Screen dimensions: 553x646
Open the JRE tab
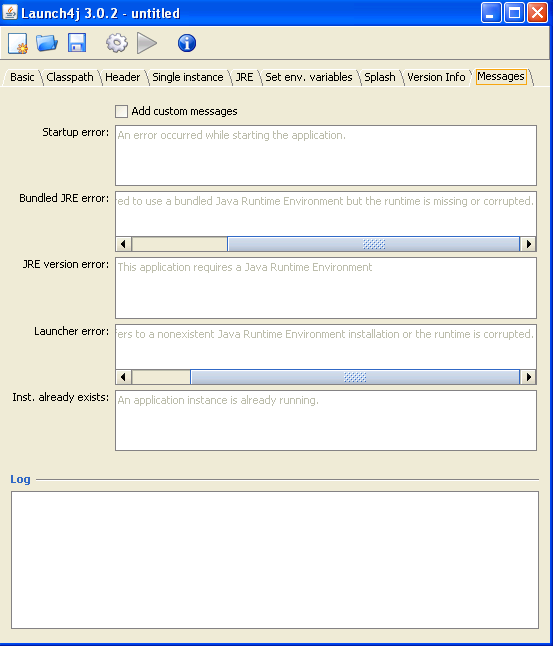(x=244, y=77)
